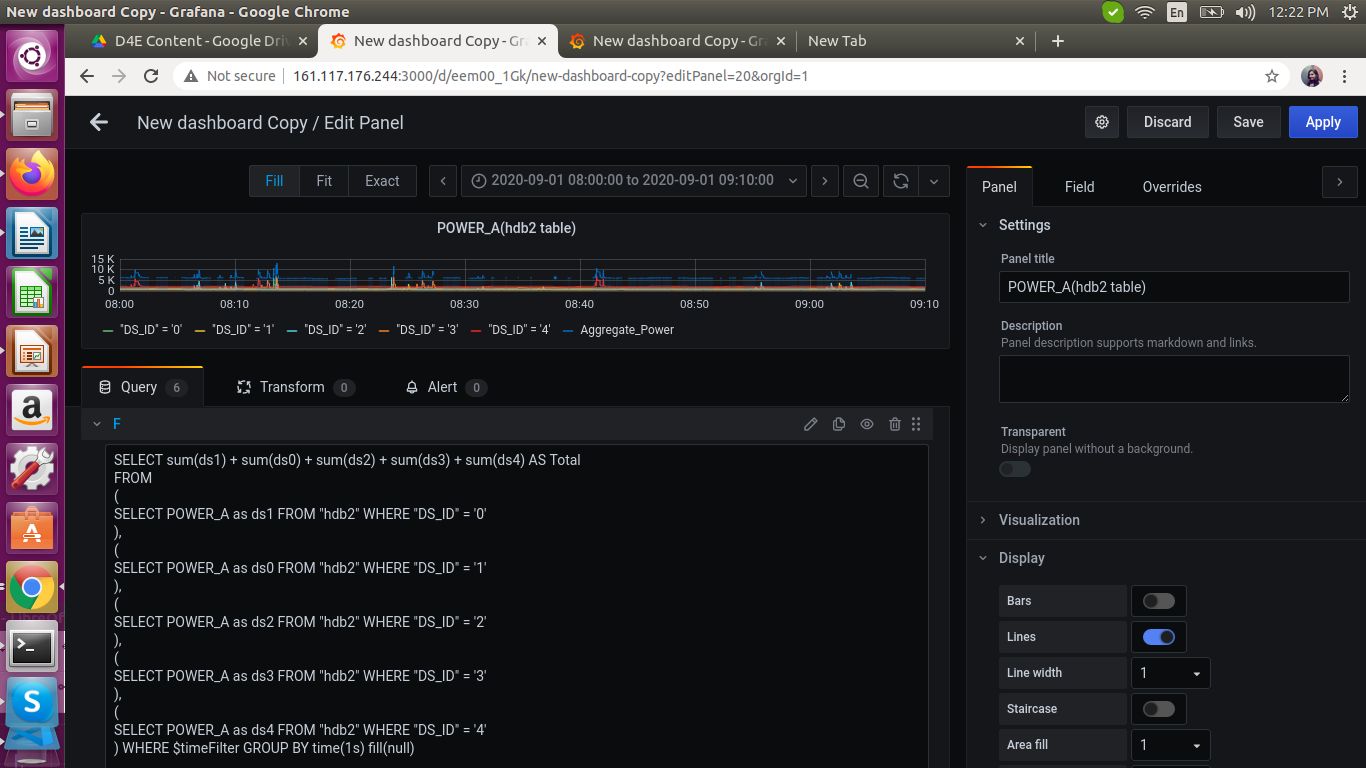
Task: Delete query F with the trash icon
Action: pos(895,424)
